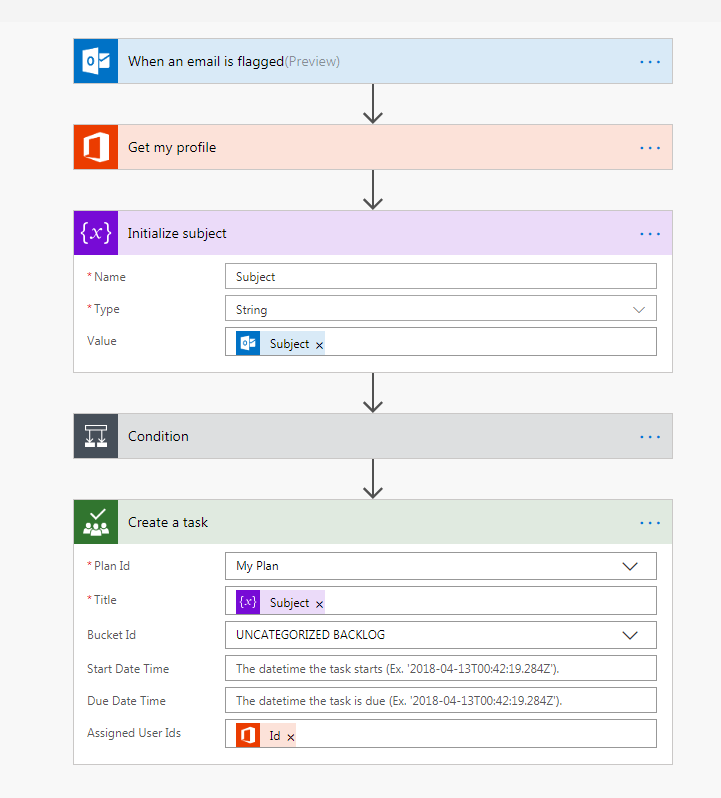Open the ellipsis menu for Condition

650,437
